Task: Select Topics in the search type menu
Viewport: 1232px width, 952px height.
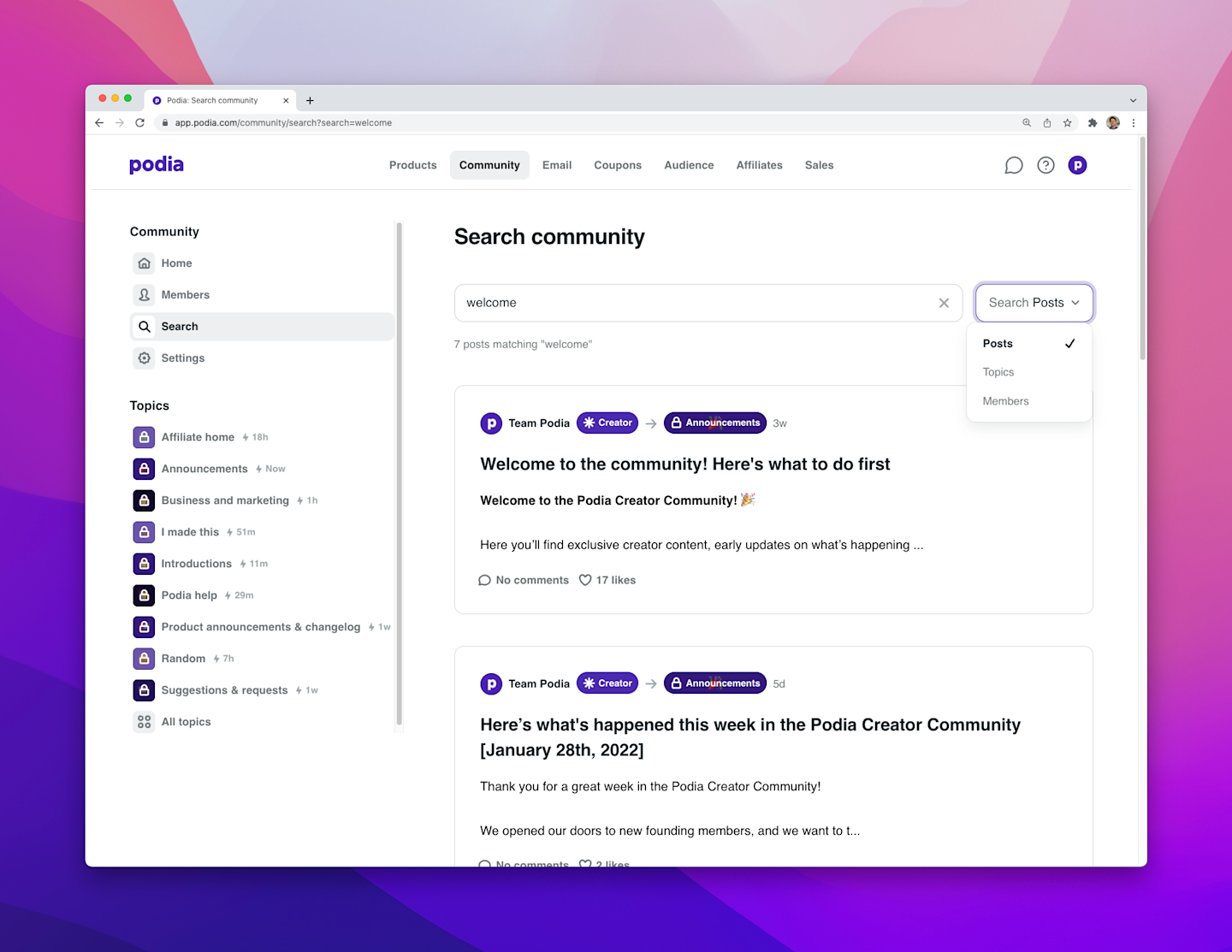Action: [x=1029, y=372]
